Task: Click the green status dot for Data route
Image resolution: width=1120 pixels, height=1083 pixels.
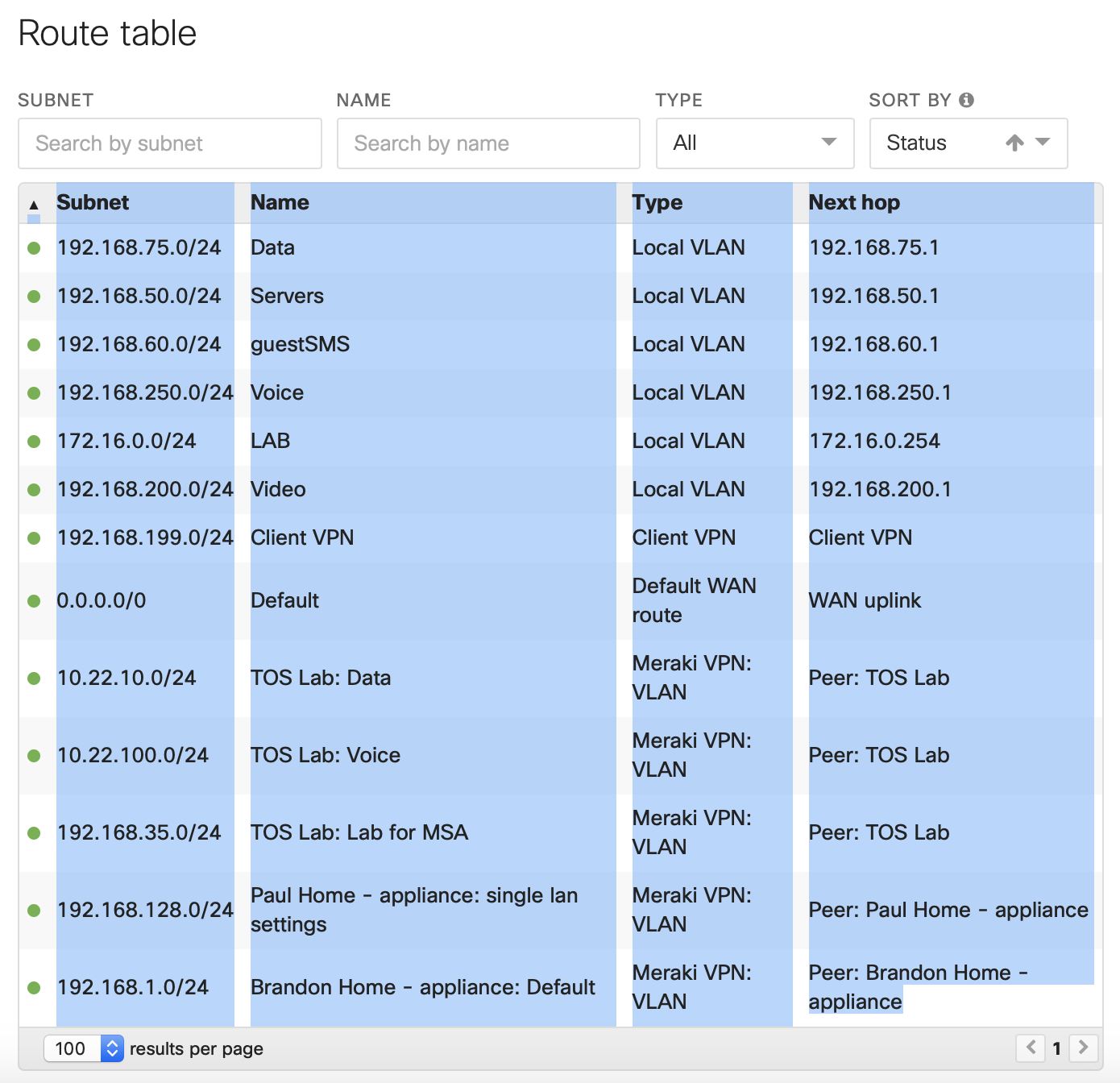Action: tap(33, 247)
